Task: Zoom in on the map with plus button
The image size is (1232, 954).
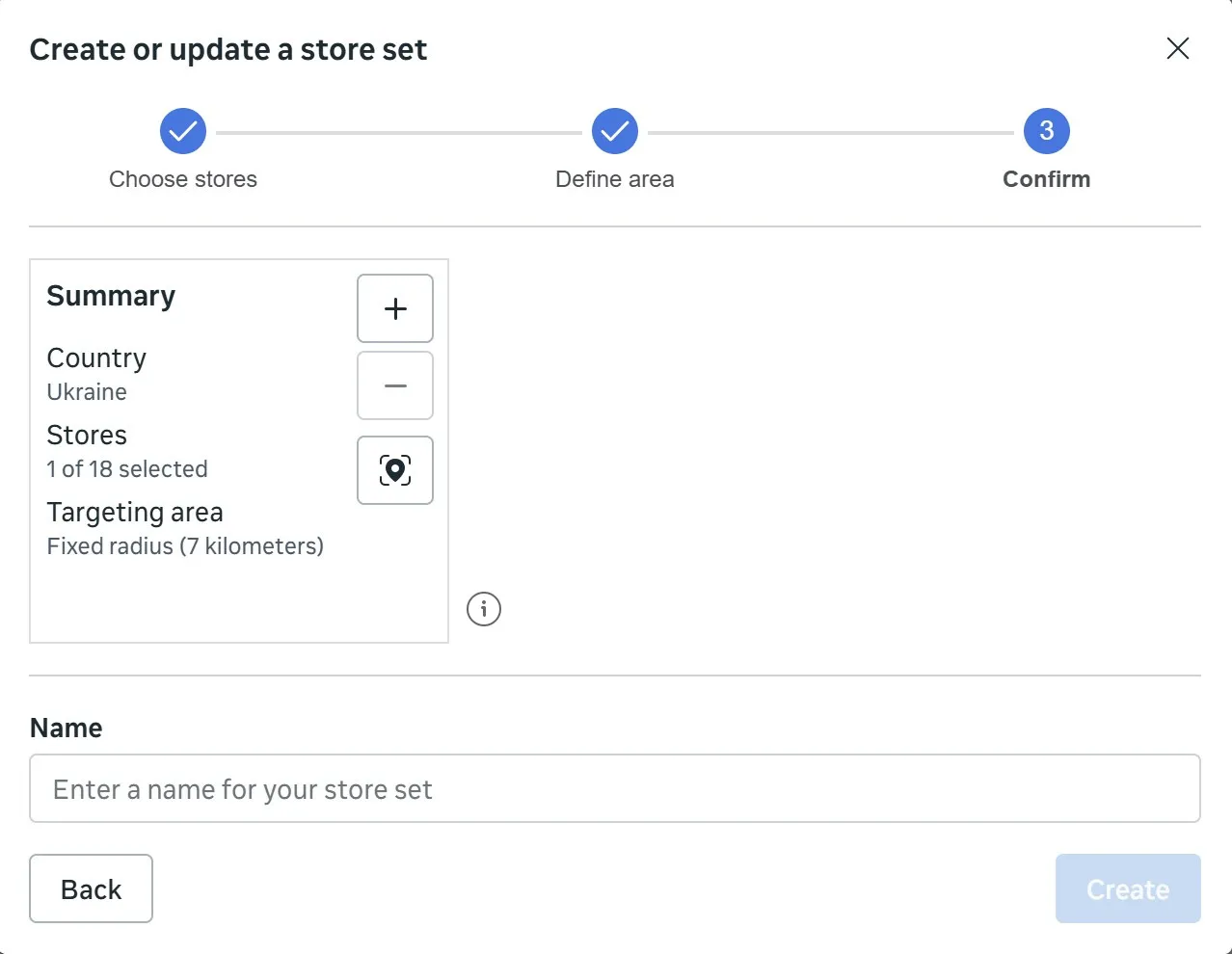Action: pos(395,308)
